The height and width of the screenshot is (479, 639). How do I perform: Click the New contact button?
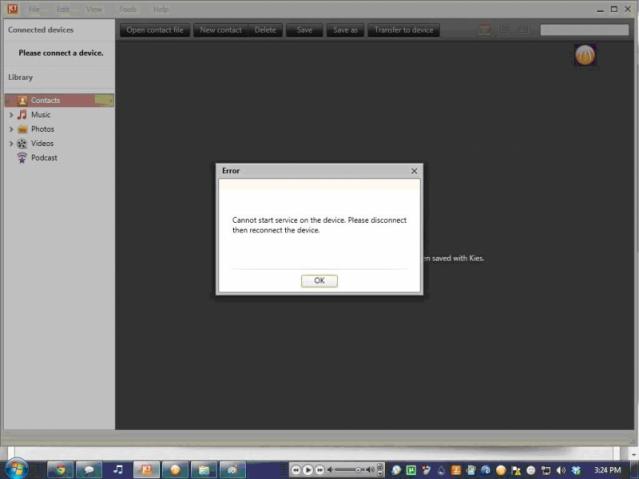(220, 30)
